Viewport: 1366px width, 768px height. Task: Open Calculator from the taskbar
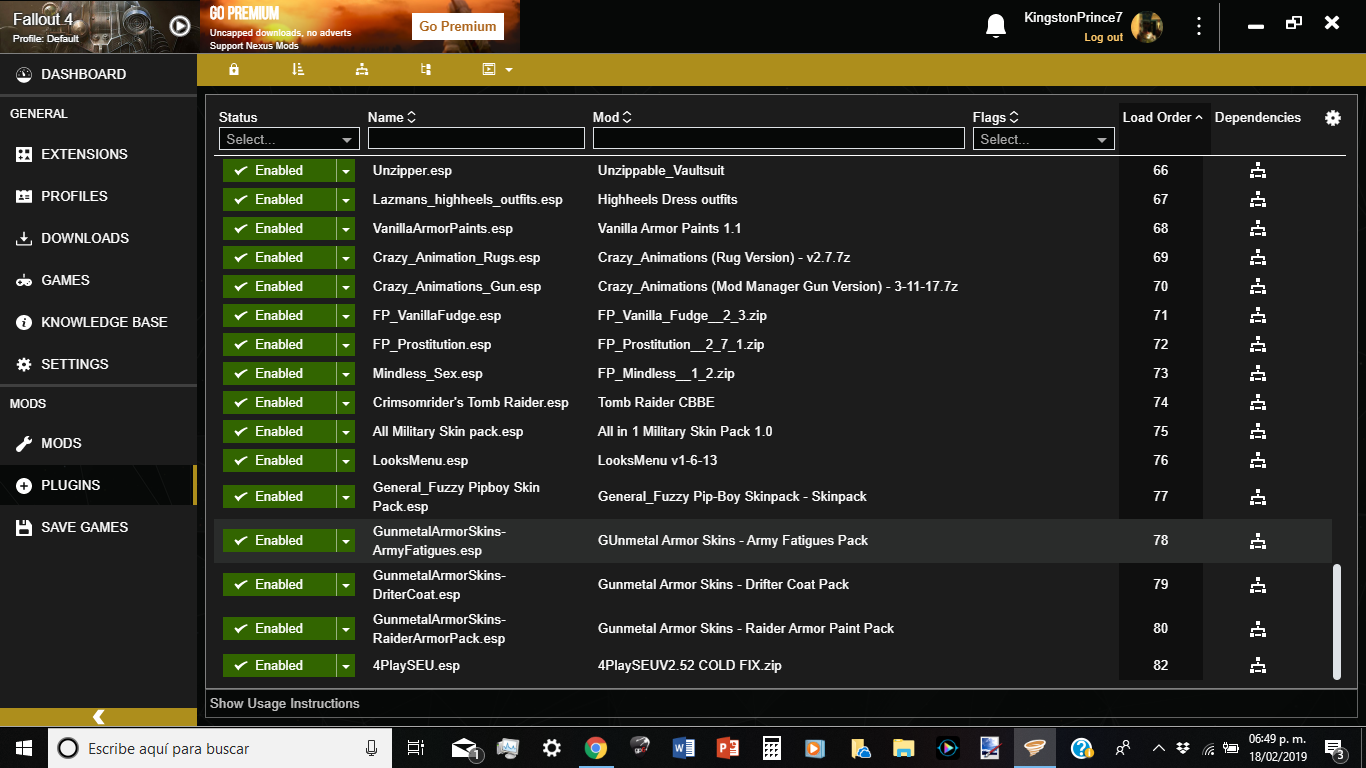(771, 748)
